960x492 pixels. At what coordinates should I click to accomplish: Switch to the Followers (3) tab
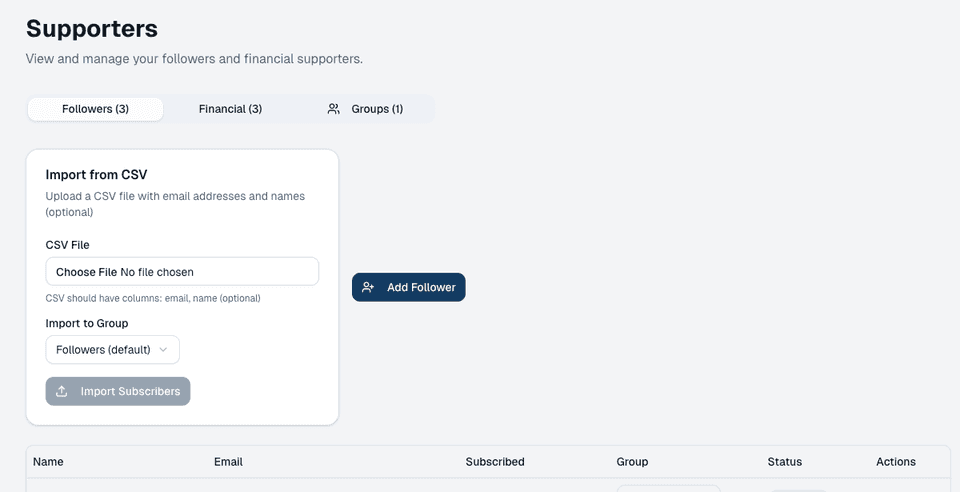click(x=95, y=109)
